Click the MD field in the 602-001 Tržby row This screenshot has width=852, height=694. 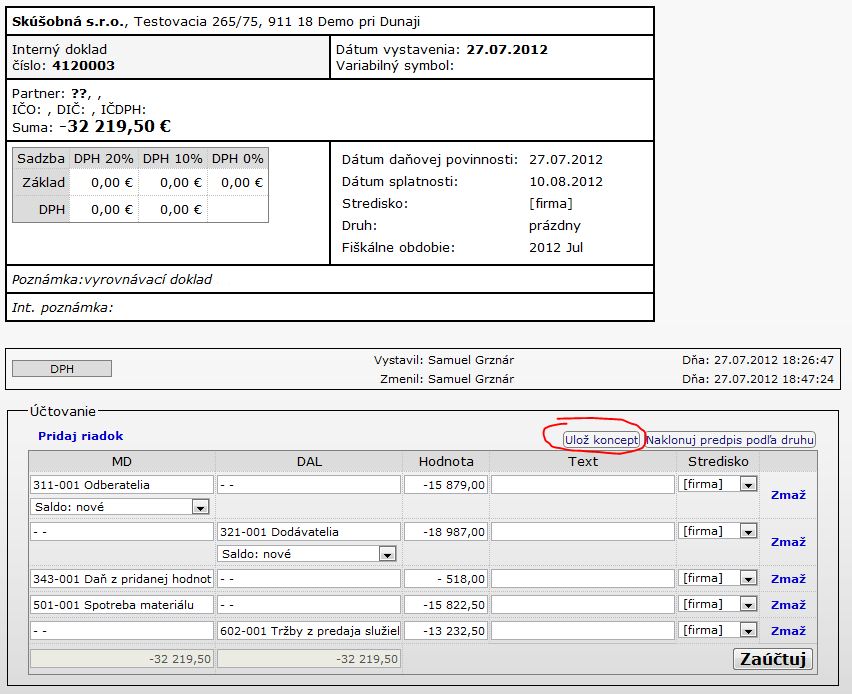click(x=122, y=631)
